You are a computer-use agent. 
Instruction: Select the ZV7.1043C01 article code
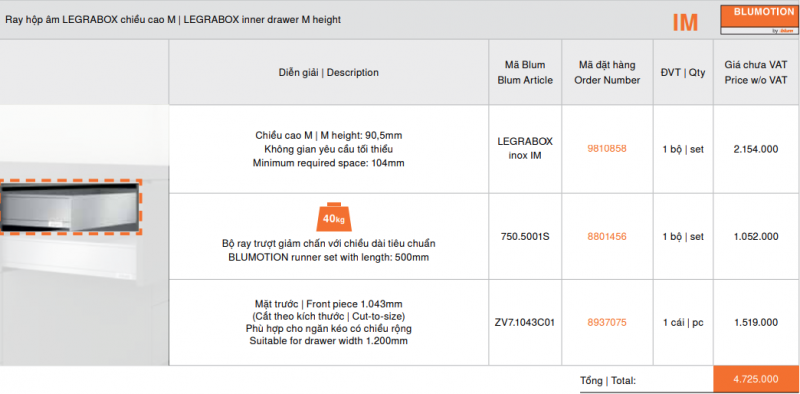pos(525,323)
